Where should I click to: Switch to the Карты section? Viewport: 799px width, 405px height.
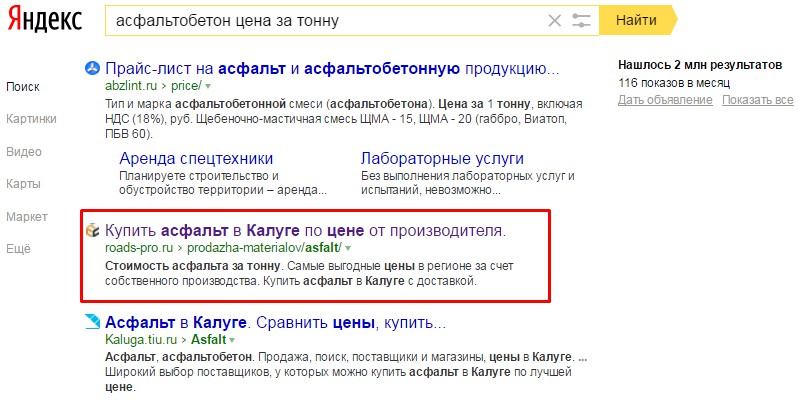click(x=23, y=184)
